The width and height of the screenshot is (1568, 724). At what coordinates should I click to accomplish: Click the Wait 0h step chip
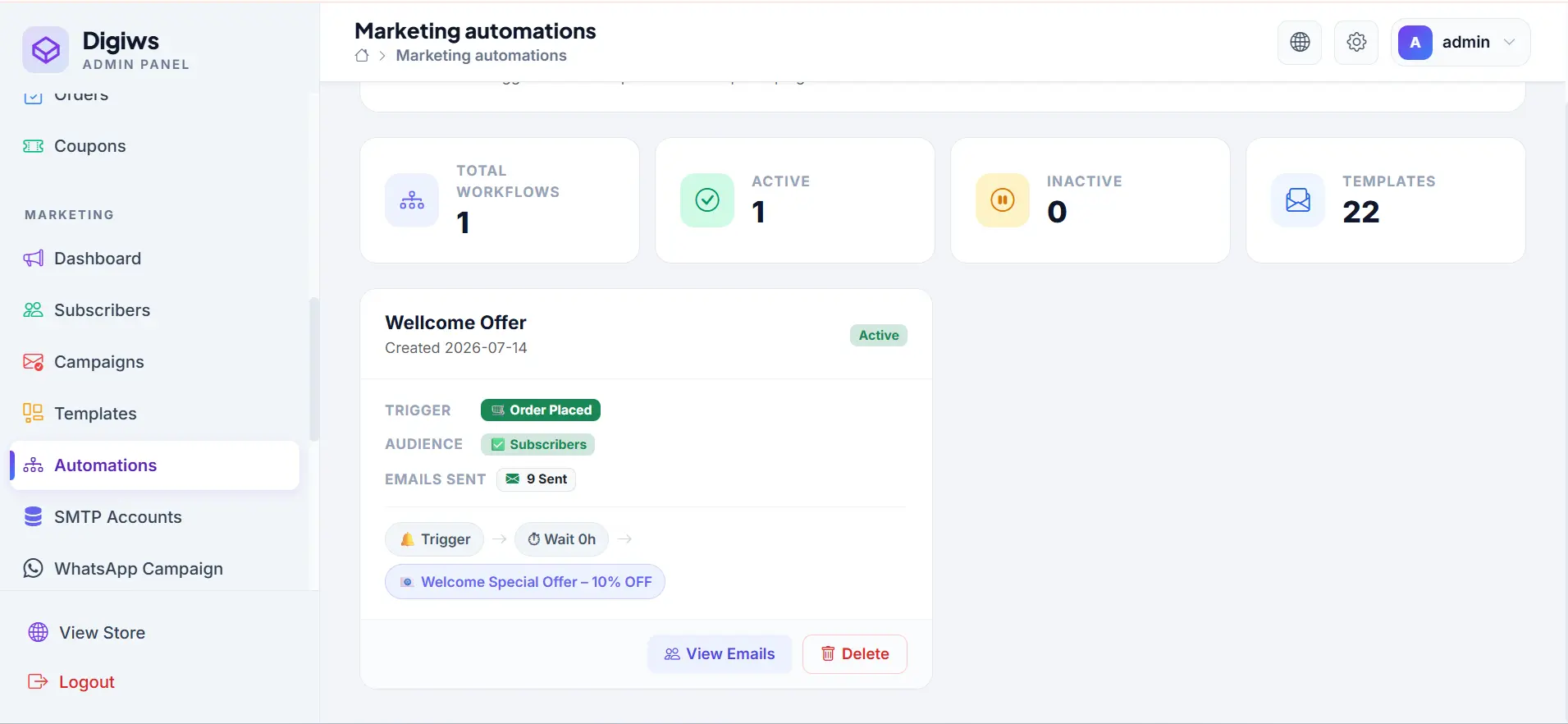pos(561,539)
